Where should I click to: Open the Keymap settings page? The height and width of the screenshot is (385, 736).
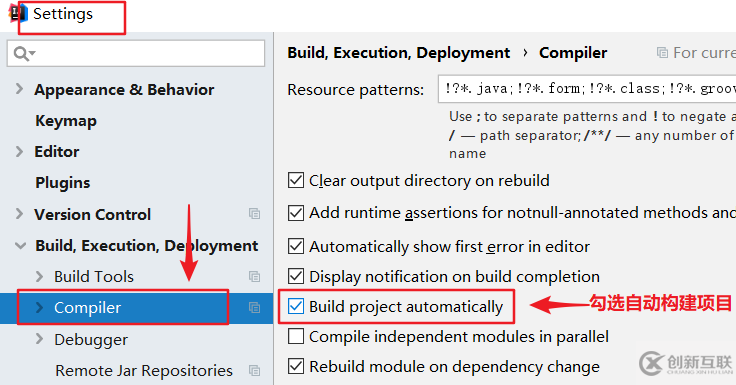tap(66, 121)
